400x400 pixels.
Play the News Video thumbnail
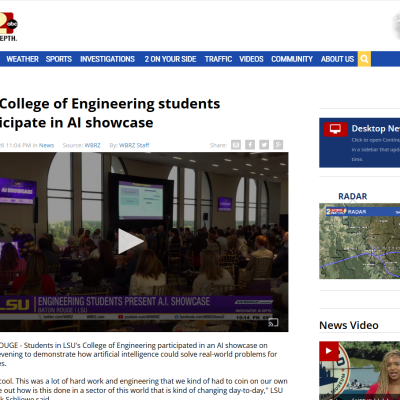point(360,370)
